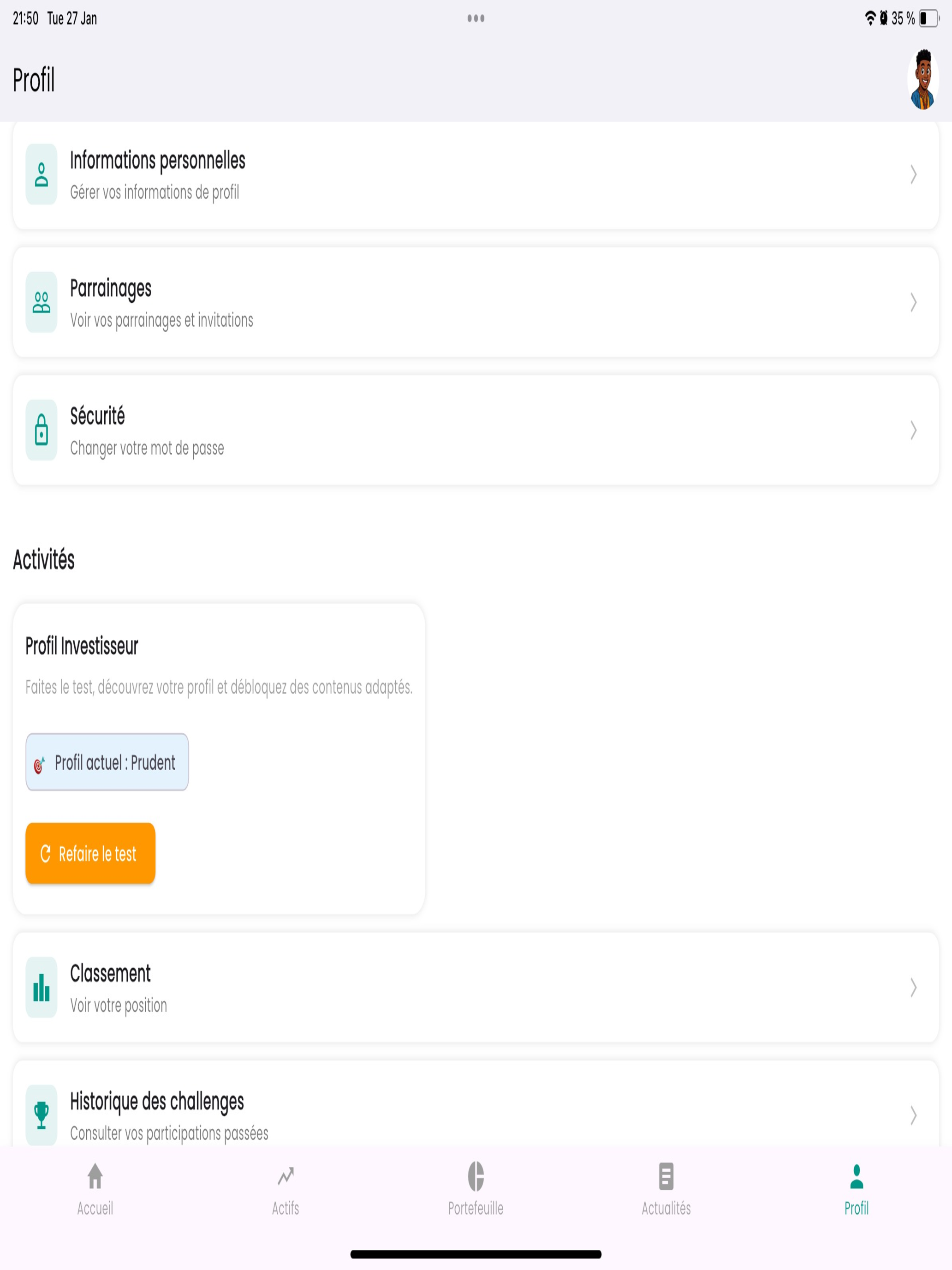Open Parrainages using the right chevron

pyautogui.click(x=913, y=302)
